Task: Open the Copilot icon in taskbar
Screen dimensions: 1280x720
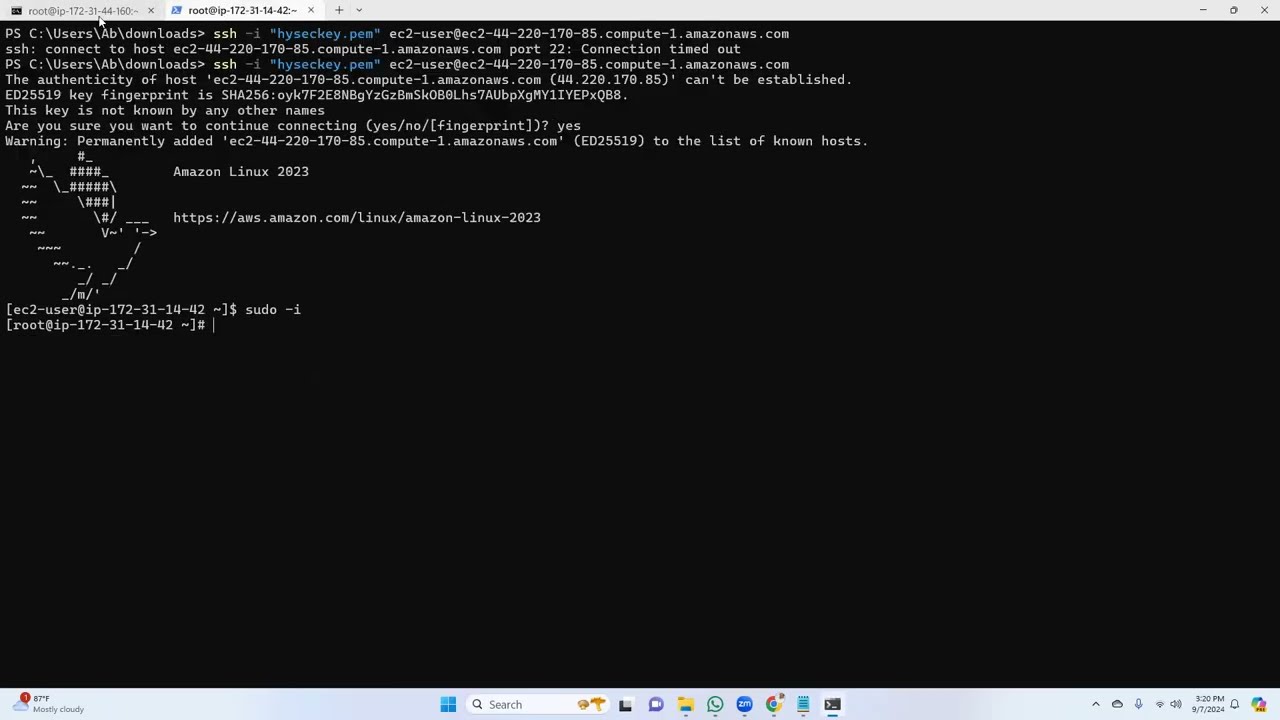Action: 1259,705
